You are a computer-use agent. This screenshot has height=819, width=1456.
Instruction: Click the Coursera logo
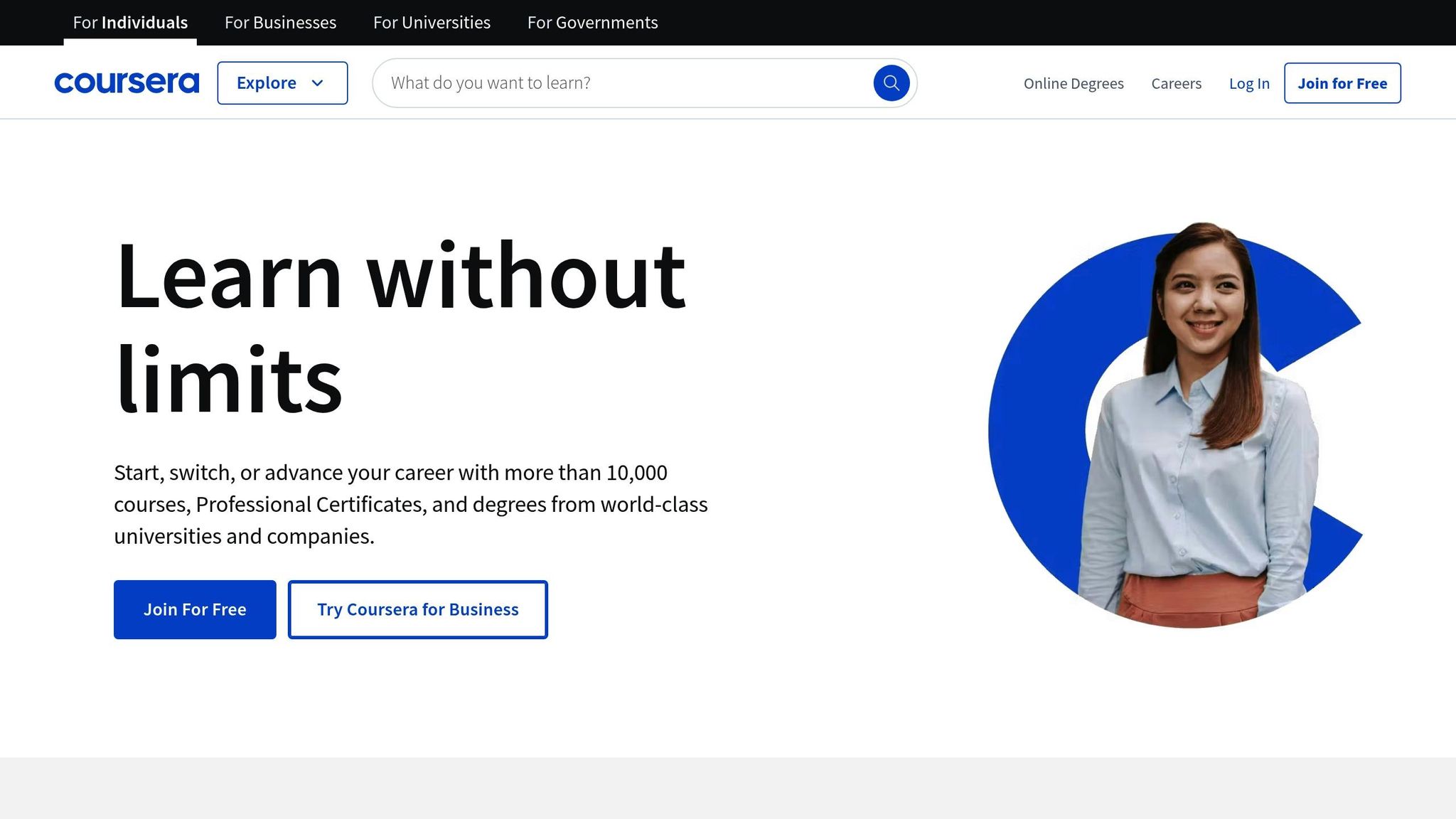(127, 82)
